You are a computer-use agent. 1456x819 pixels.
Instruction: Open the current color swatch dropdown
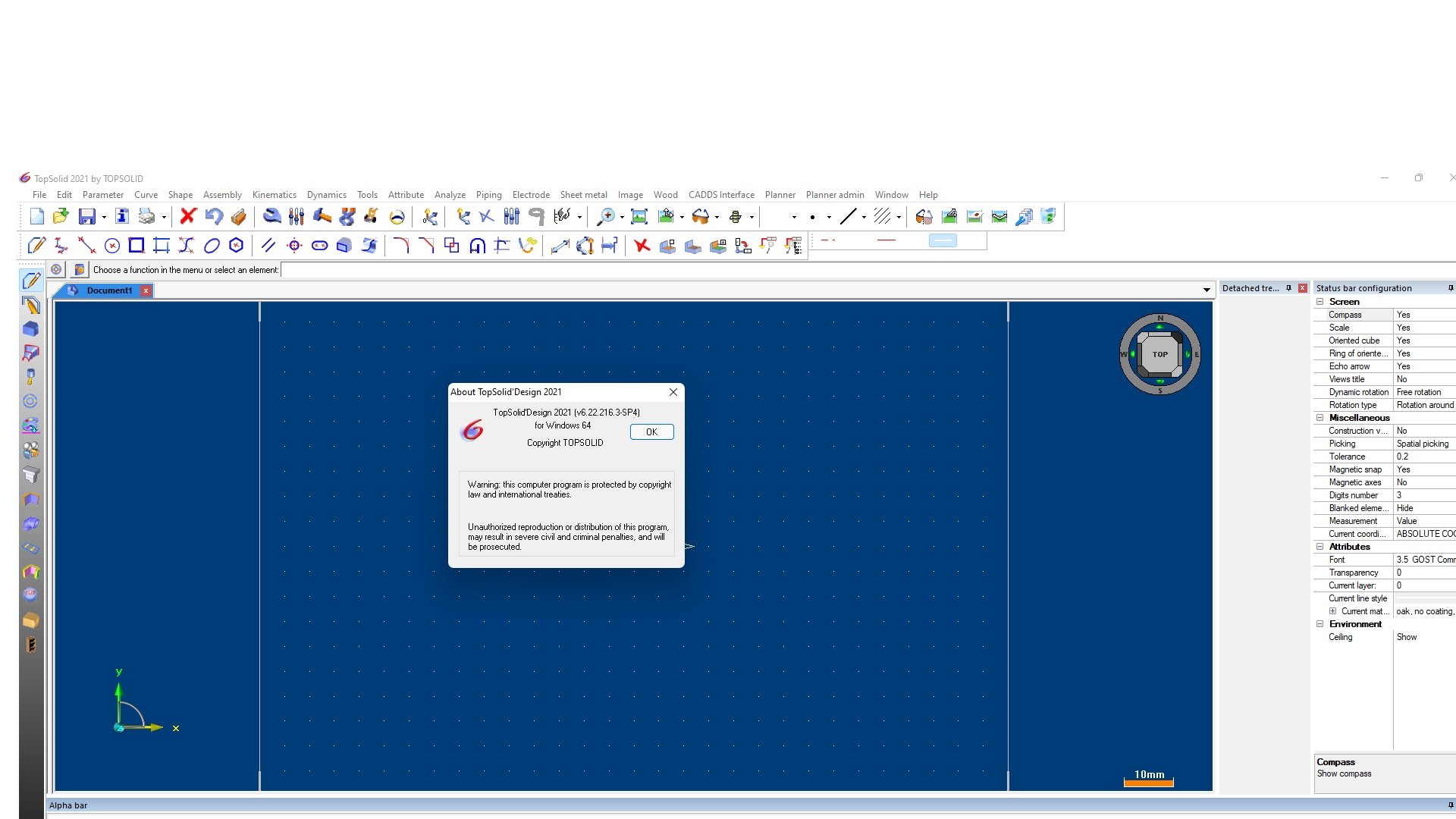click(794, 218)
